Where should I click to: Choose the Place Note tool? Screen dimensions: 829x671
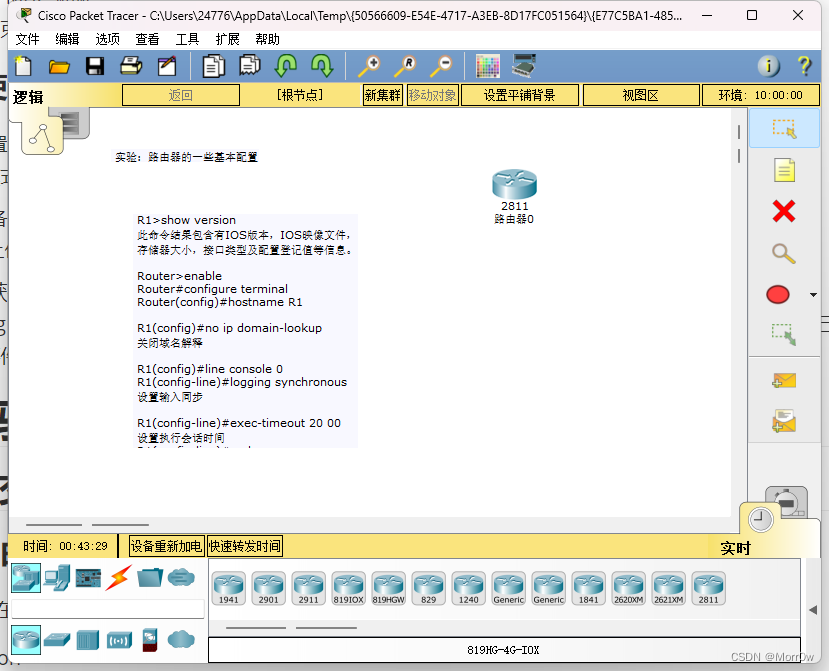click(784, 170)
